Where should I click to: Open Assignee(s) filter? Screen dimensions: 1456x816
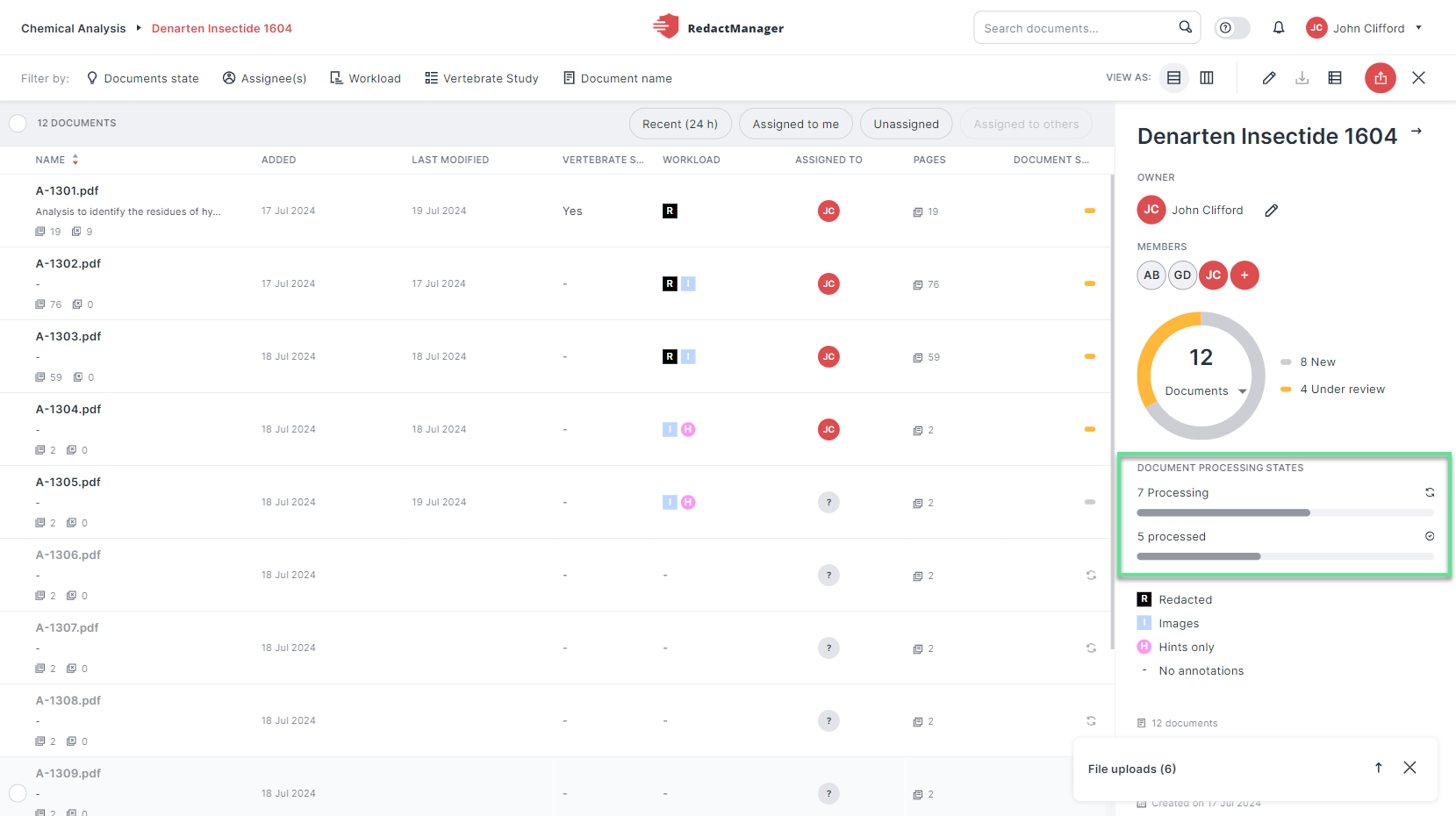(x=264, y=78)
